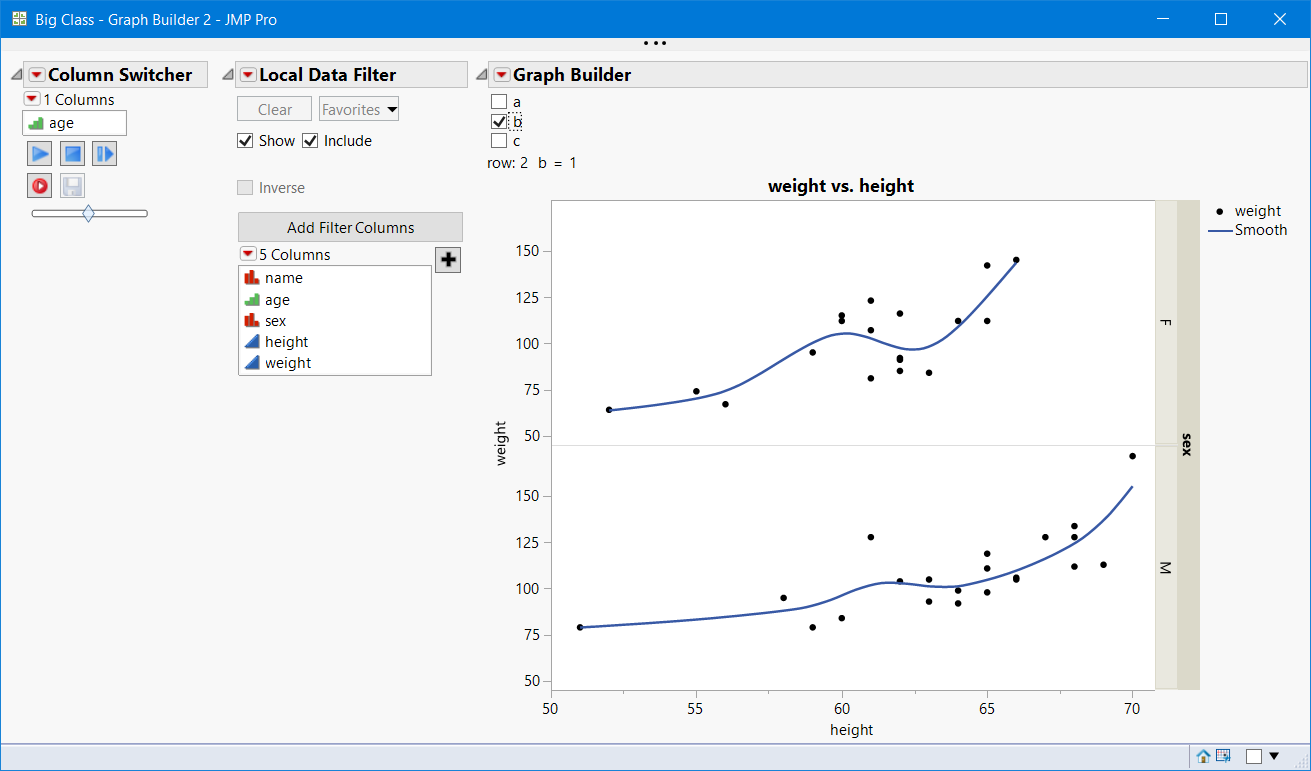Image resolution: width=1311 pixels, height=771 pixels.
Task: Toggle the Include checkbox in Local Data Filter
Action: pos(310,140)
